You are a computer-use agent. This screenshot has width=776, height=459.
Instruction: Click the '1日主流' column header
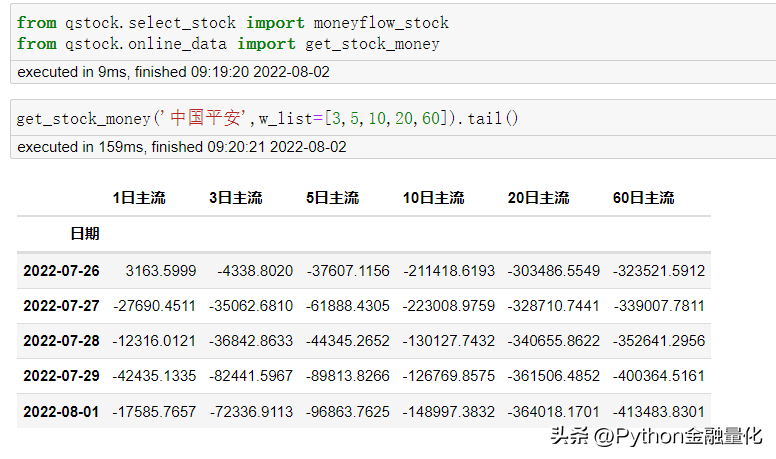click(139, 198)
